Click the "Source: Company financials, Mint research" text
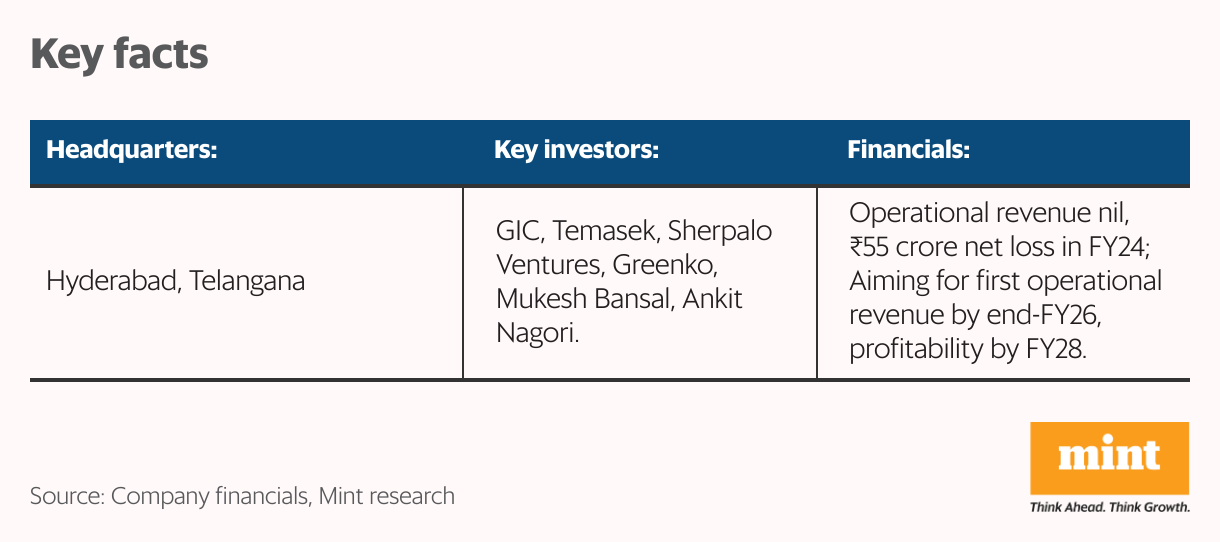Viewport: 1220px width, 542px height. (242, 496)
